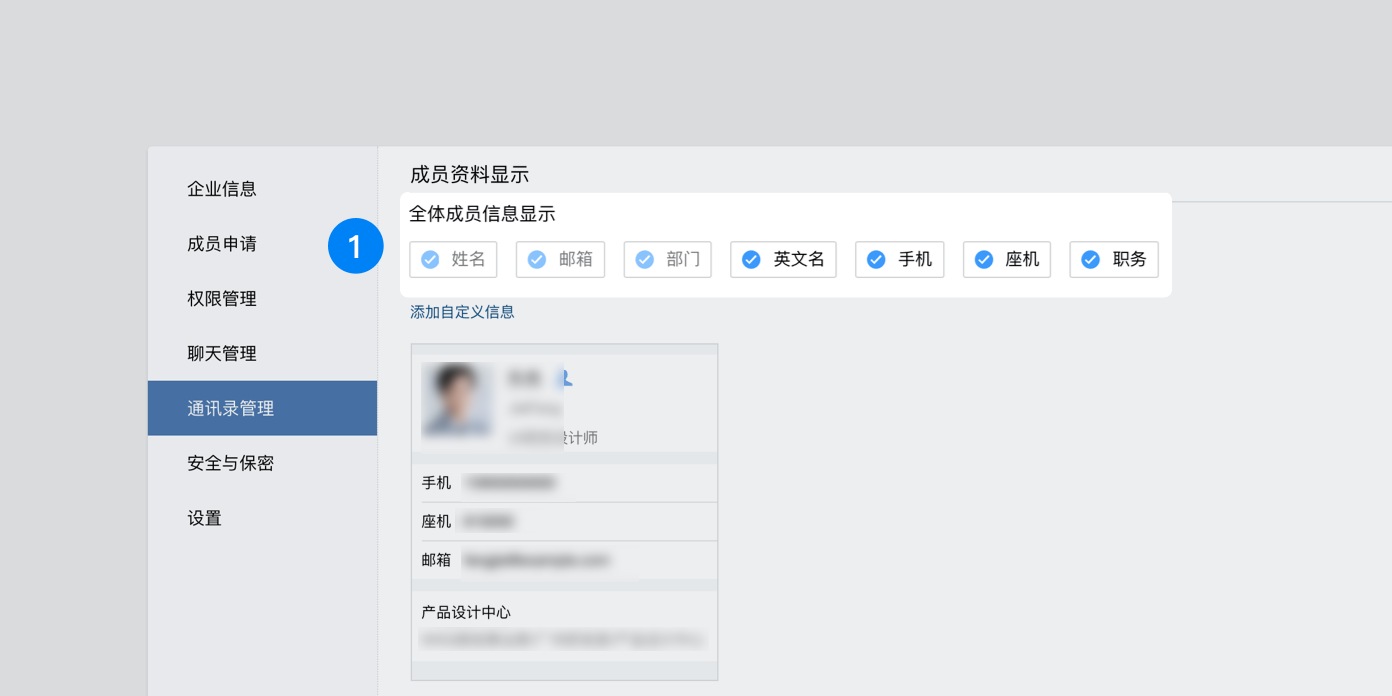
Task: Click the 手机 row in preview card
Action: (564, 483)
